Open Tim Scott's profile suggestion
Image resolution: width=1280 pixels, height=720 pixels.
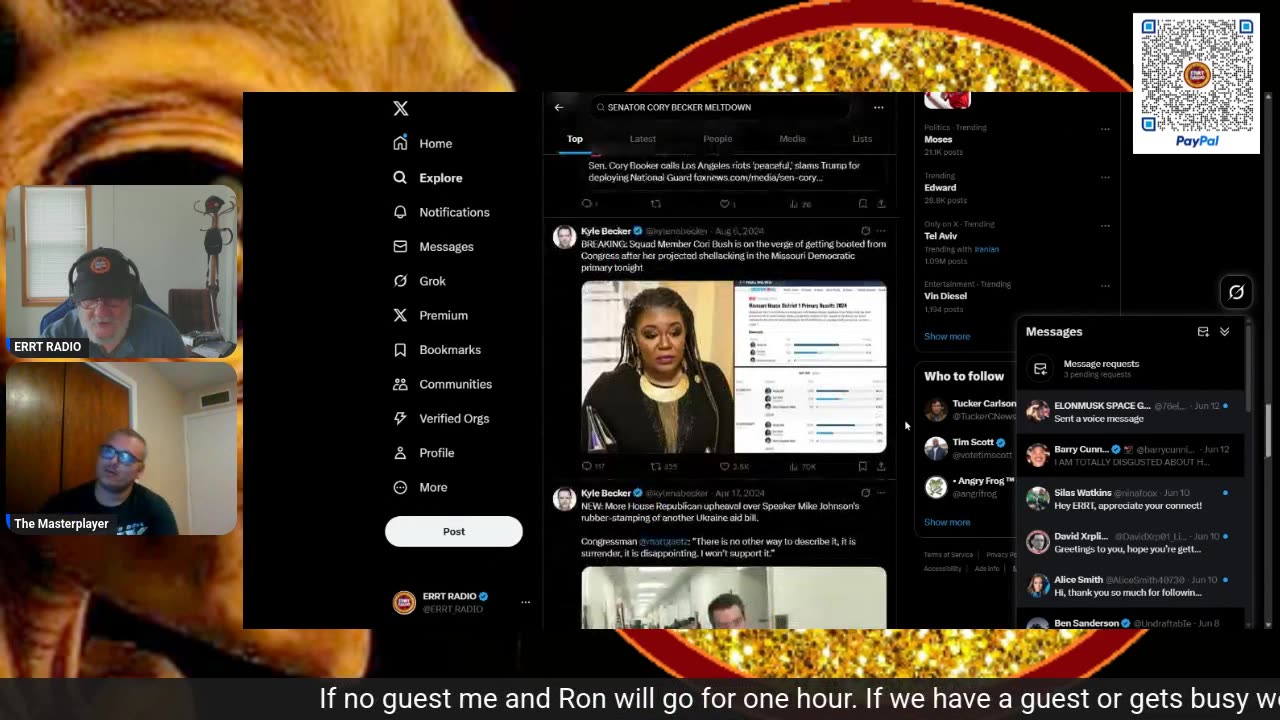coord(968,448)
